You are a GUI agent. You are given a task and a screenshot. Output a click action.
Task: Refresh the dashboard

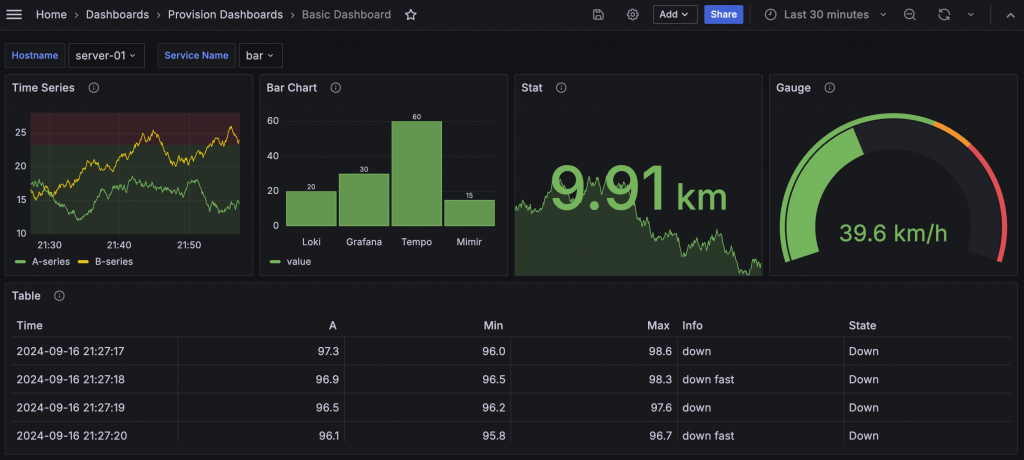coord(944,14)
